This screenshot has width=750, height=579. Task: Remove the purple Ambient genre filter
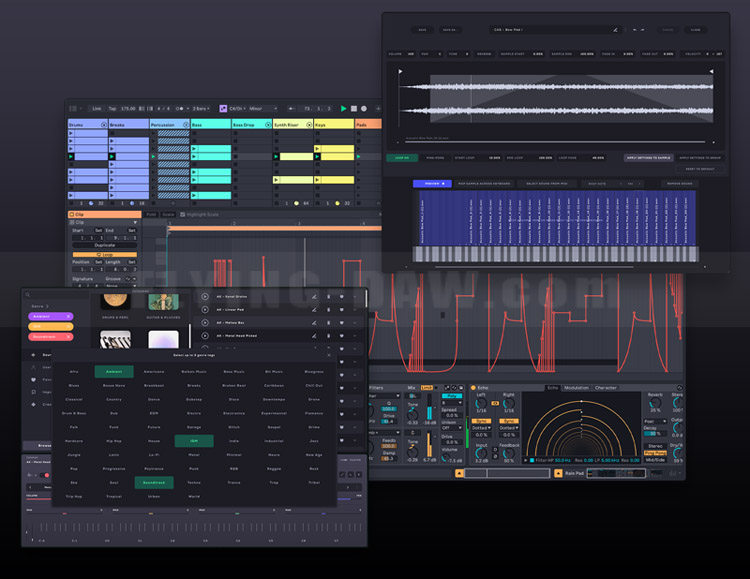click(x=68, y=316)
